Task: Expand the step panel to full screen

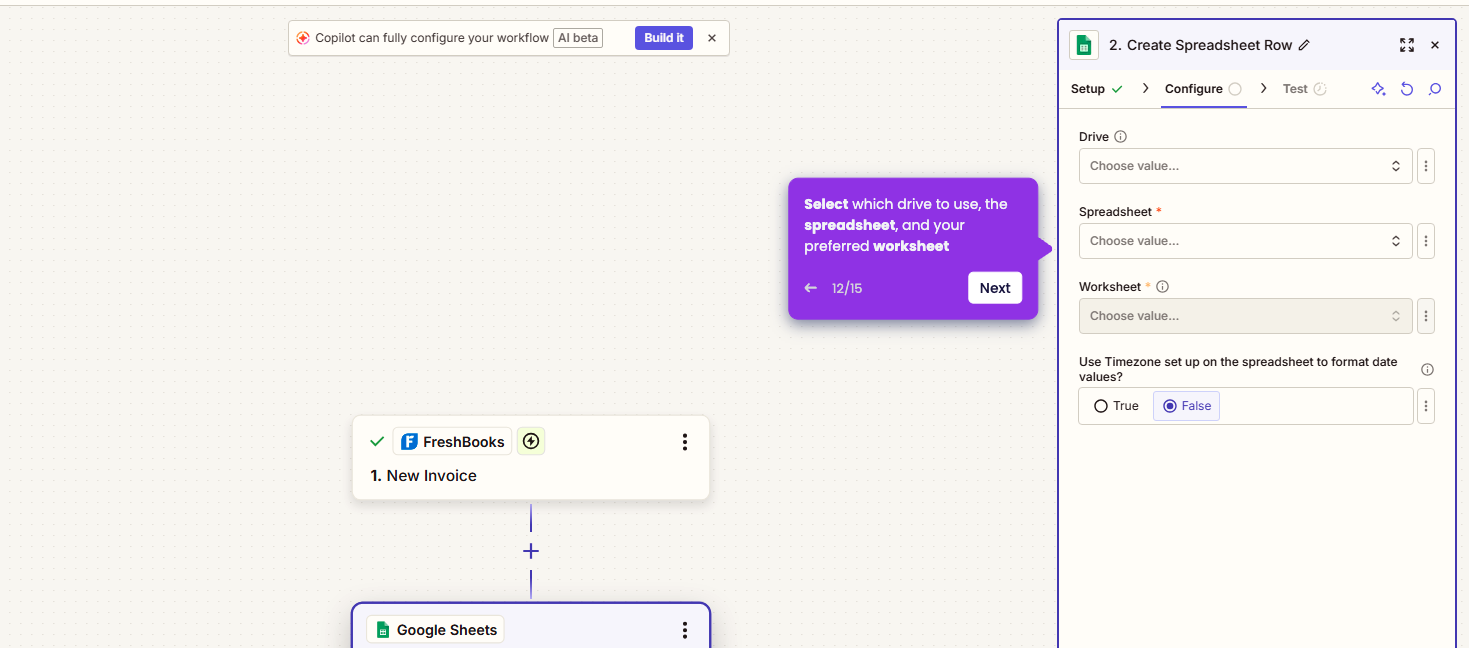Action: click(1407, 45)
